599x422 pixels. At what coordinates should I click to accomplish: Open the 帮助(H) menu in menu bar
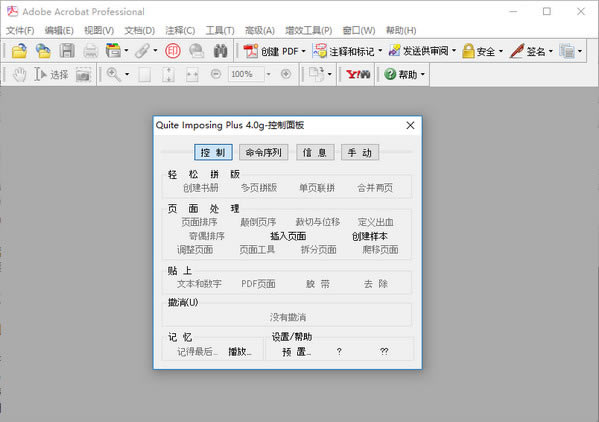point(401,30)
